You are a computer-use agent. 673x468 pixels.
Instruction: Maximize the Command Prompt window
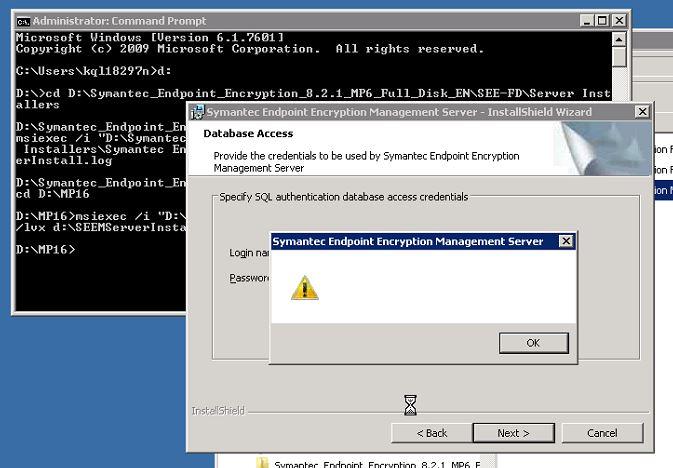[603, 20]
